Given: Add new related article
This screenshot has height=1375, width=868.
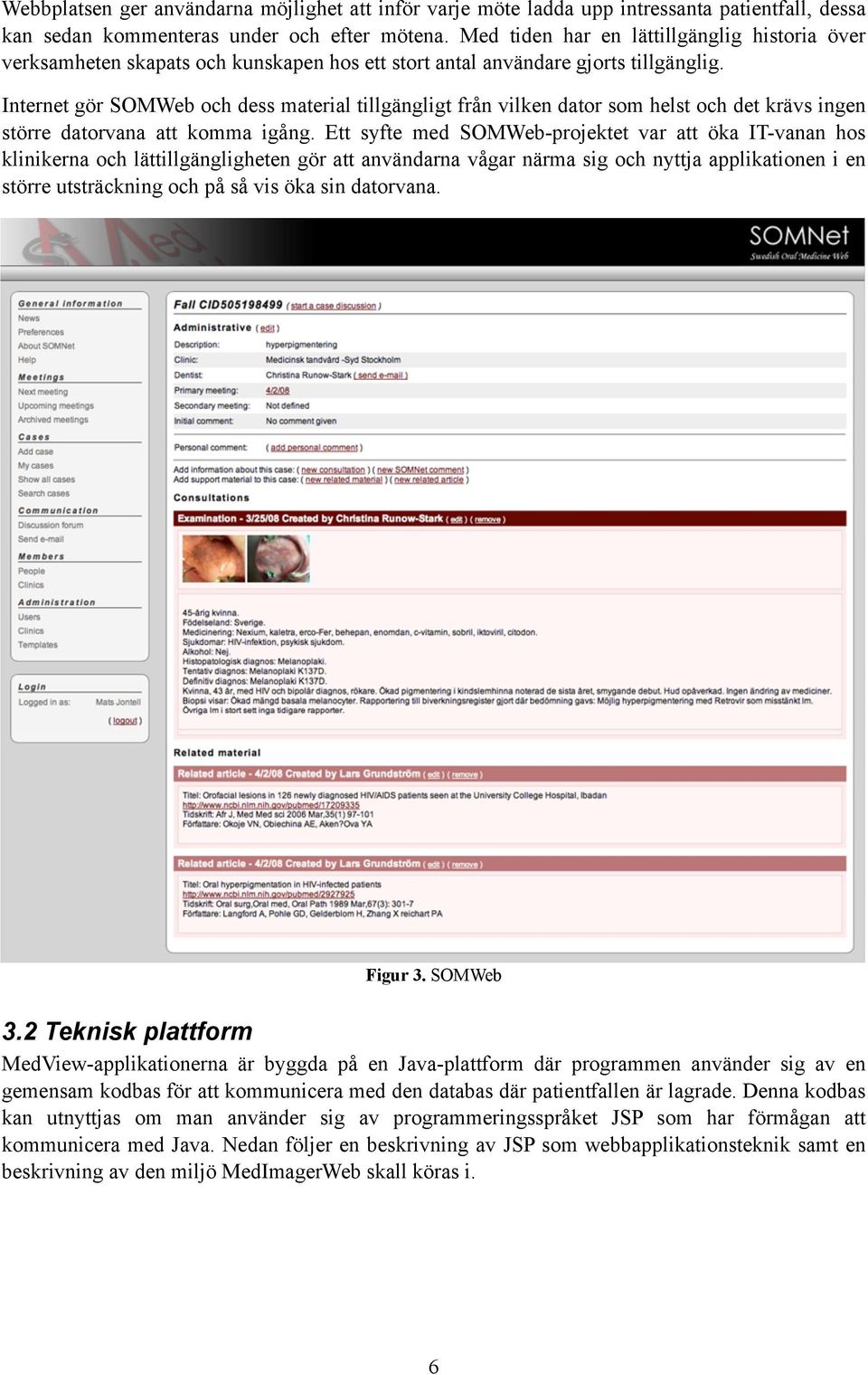Looking at the screenshot, I should pyautogui.click(x=429, y=479).
